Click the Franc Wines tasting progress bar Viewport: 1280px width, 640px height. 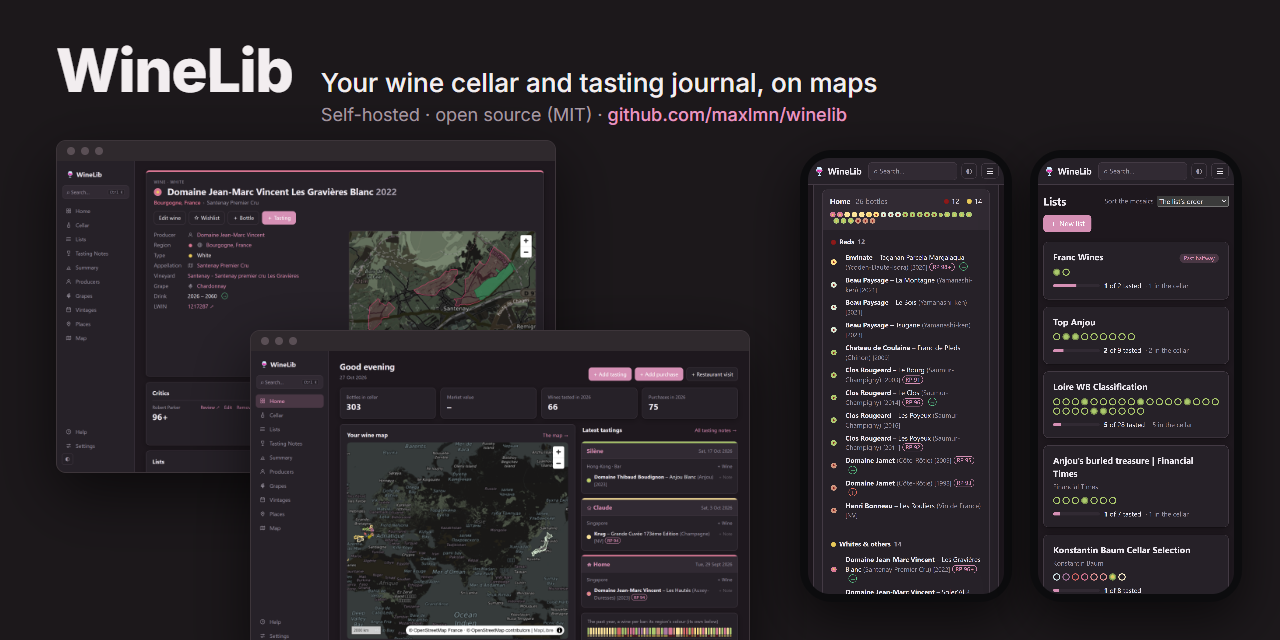pos(1076,286)
